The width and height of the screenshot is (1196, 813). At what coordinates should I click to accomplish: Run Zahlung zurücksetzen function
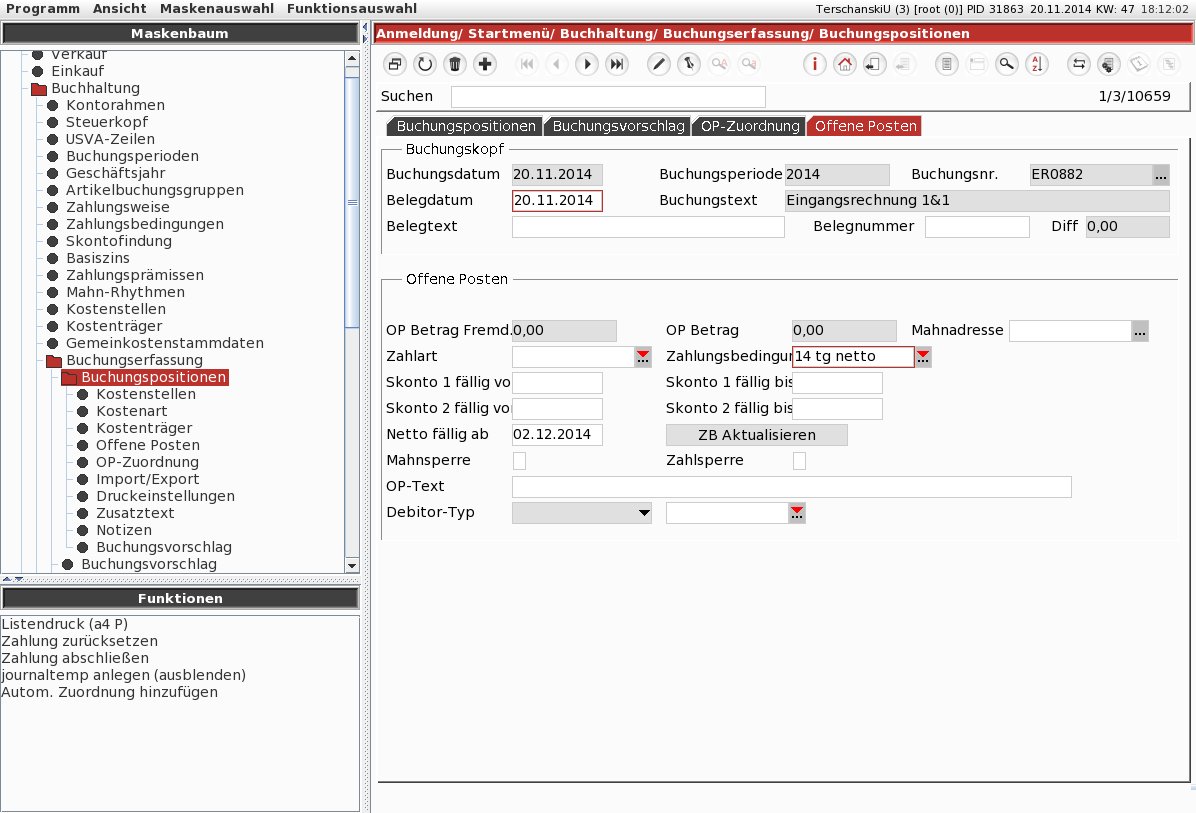click(79, 641)
